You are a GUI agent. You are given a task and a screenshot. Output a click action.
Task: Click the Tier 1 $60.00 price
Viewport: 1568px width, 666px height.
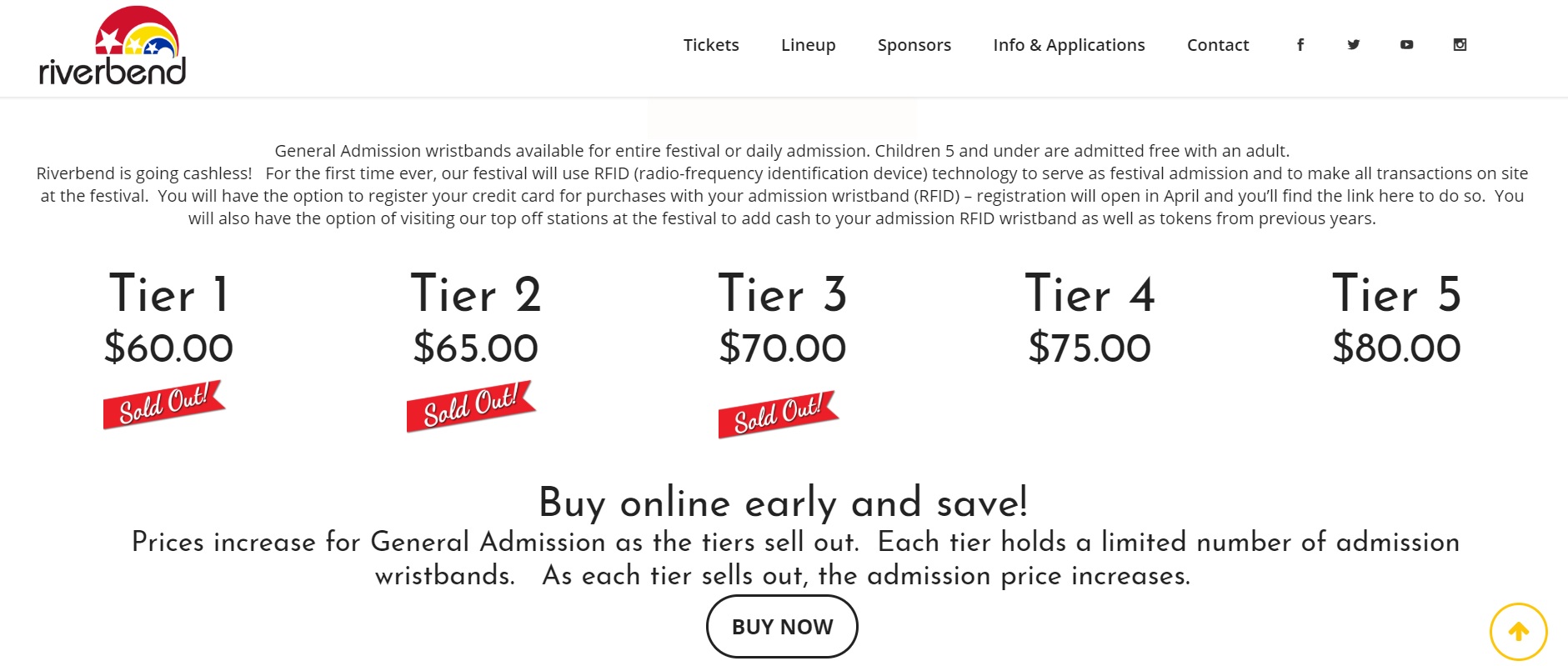tap(168, 348)
